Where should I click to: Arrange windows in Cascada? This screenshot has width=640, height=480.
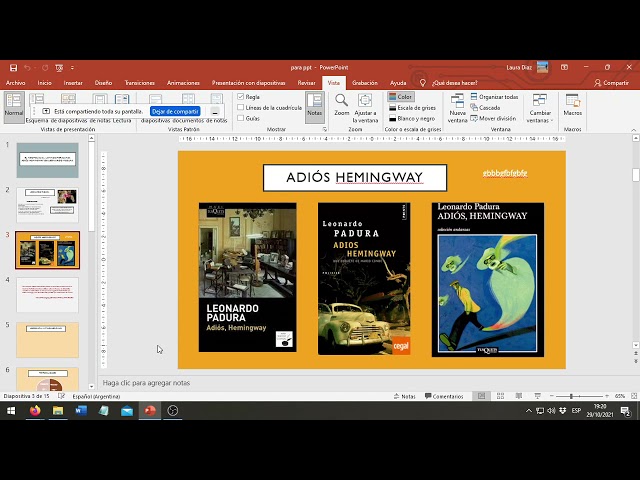pyautogui.click(x=485, y=108)
